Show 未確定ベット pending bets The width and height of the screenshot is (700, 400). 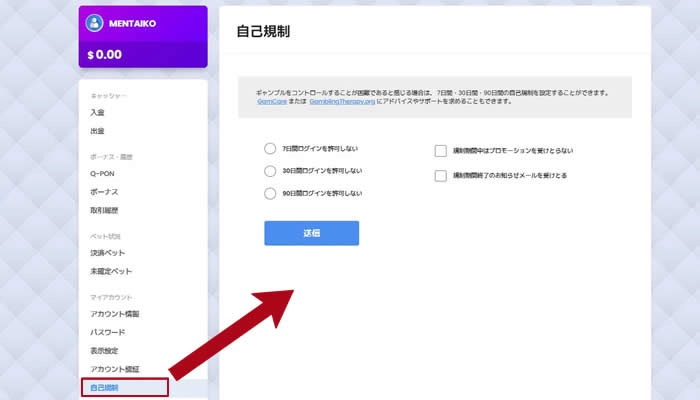pyautogui.click(x=110, y=271)
